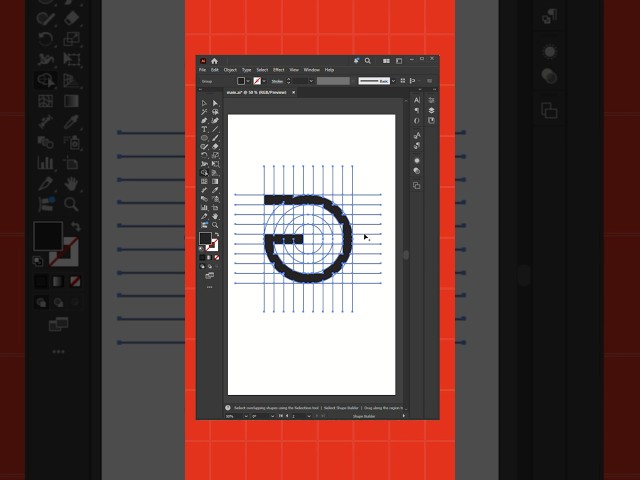
Task: Select the Artboard tool
Action: pyautogui.click(x=215, y=207)
